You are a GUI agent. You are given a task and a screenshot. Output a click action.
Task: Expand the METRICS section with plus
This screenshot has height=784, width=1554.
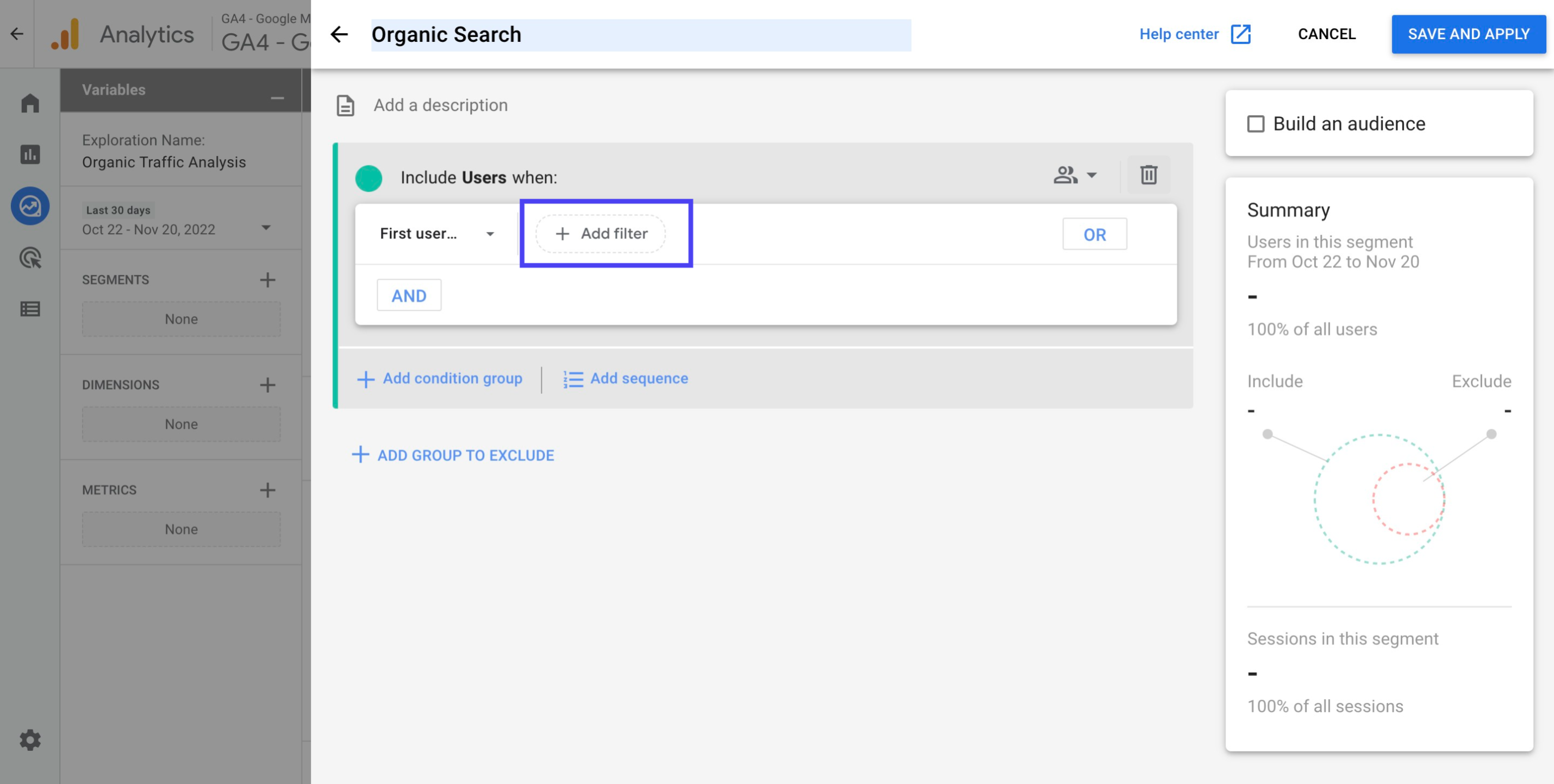point(268,490)
